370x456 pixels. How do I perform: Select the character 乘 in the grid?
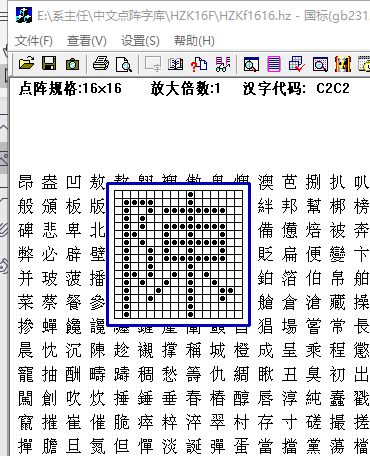click(314, 350)
